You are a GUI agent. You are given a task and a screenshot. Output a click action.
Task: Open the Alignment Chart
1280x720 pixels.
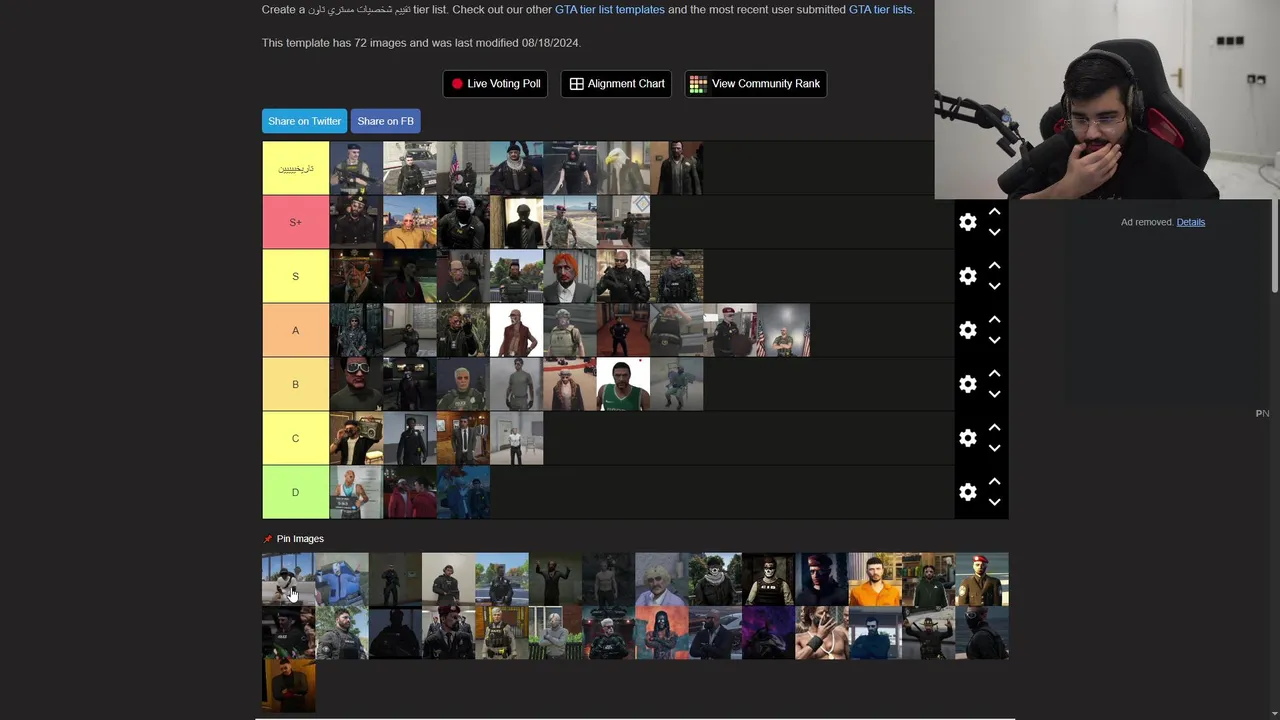coord(617,84)
